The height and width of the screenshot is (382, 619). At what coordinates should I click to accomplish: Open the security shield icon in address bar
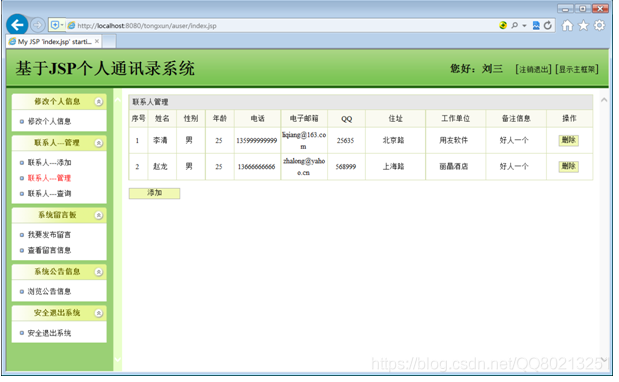[55, 25]
